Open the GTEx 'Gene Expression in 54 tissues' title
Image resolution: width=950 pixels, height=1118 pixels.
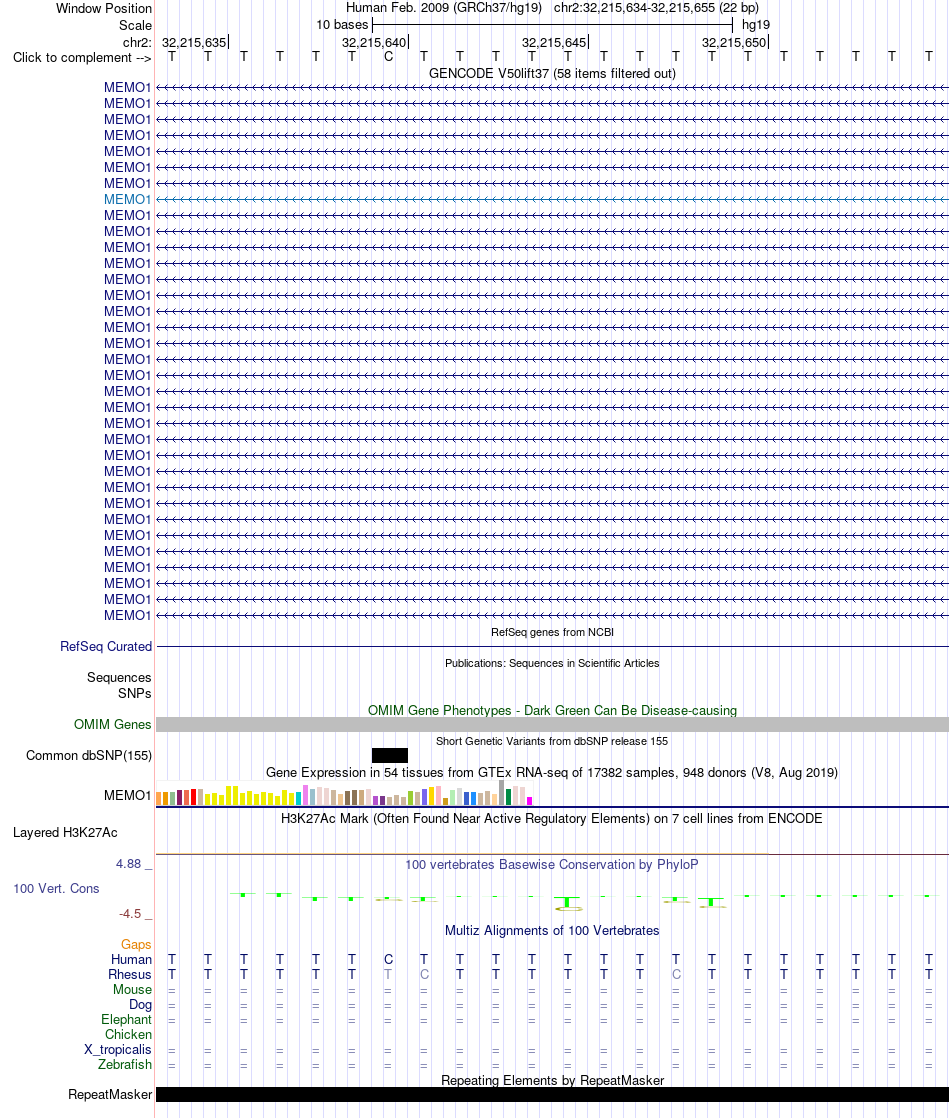pyautogui.click(x=552, y=773)
